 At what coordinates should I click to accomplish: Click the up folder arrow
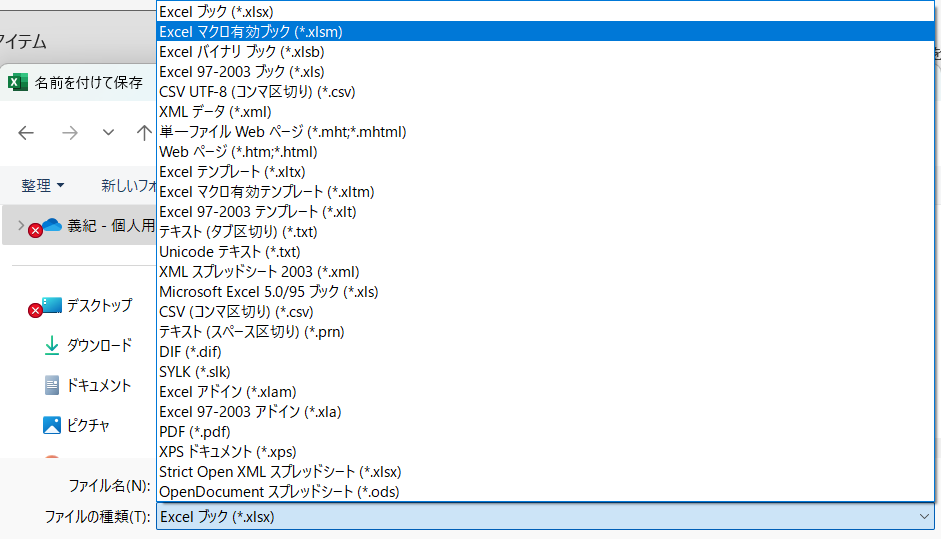point(144,132)
